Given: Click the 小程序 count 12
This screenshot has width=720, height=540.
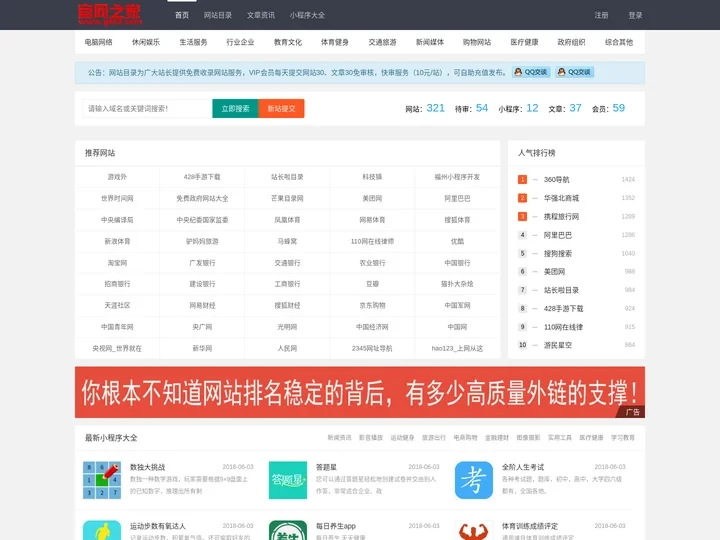Looking at the screenshot, I should (532, 108).
